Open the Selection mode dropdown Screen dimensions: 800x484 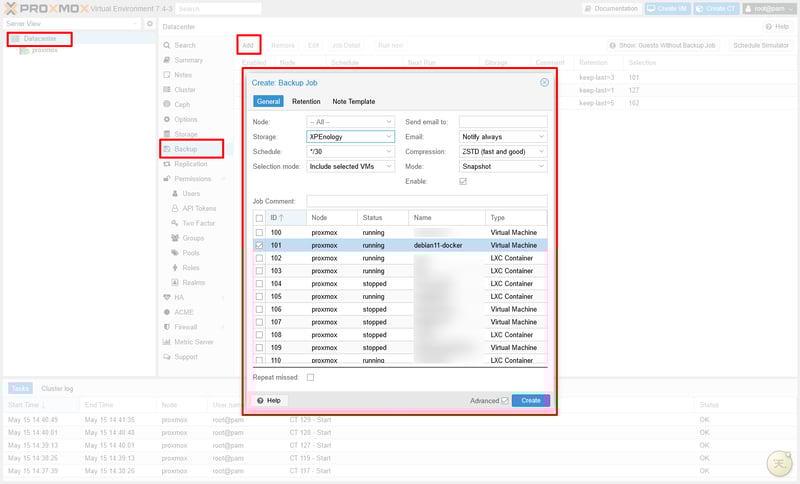(389, 166)
